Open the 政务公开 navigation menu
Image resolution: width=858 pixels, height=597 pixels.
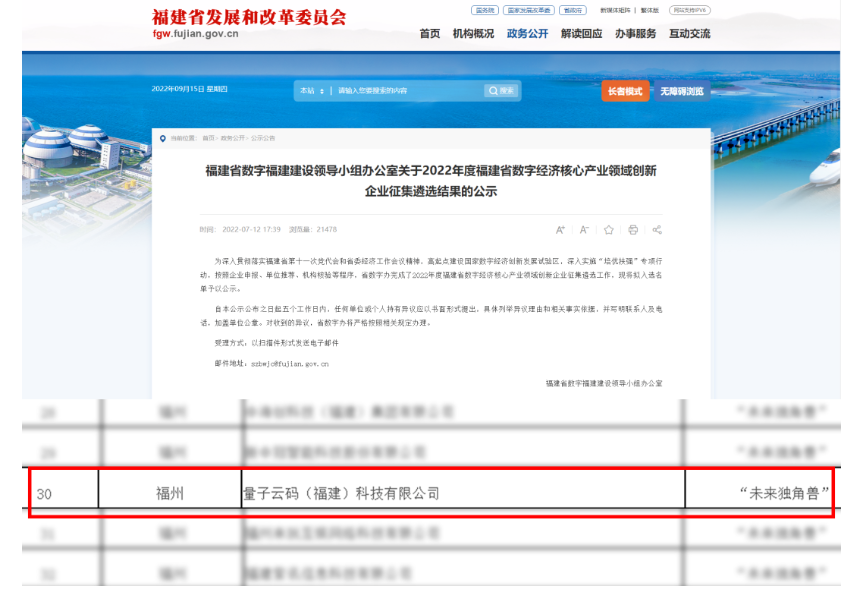tap(527, 34)
